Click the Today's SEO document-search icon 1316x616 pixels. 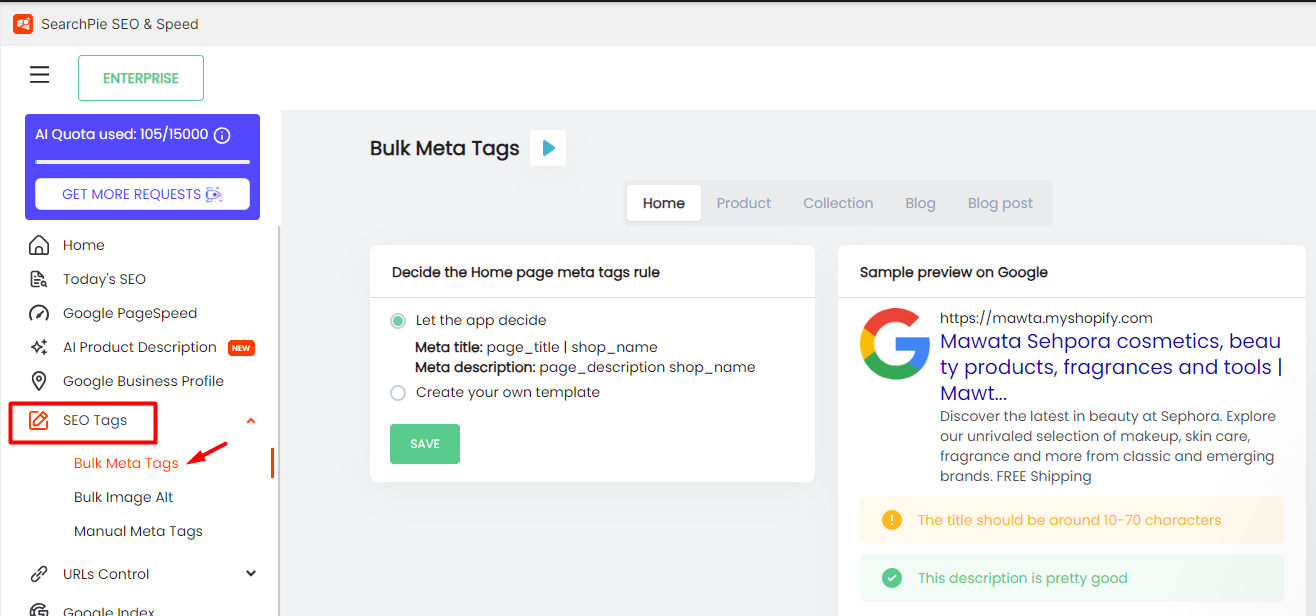pyautogui.click(x=39, y=279)
